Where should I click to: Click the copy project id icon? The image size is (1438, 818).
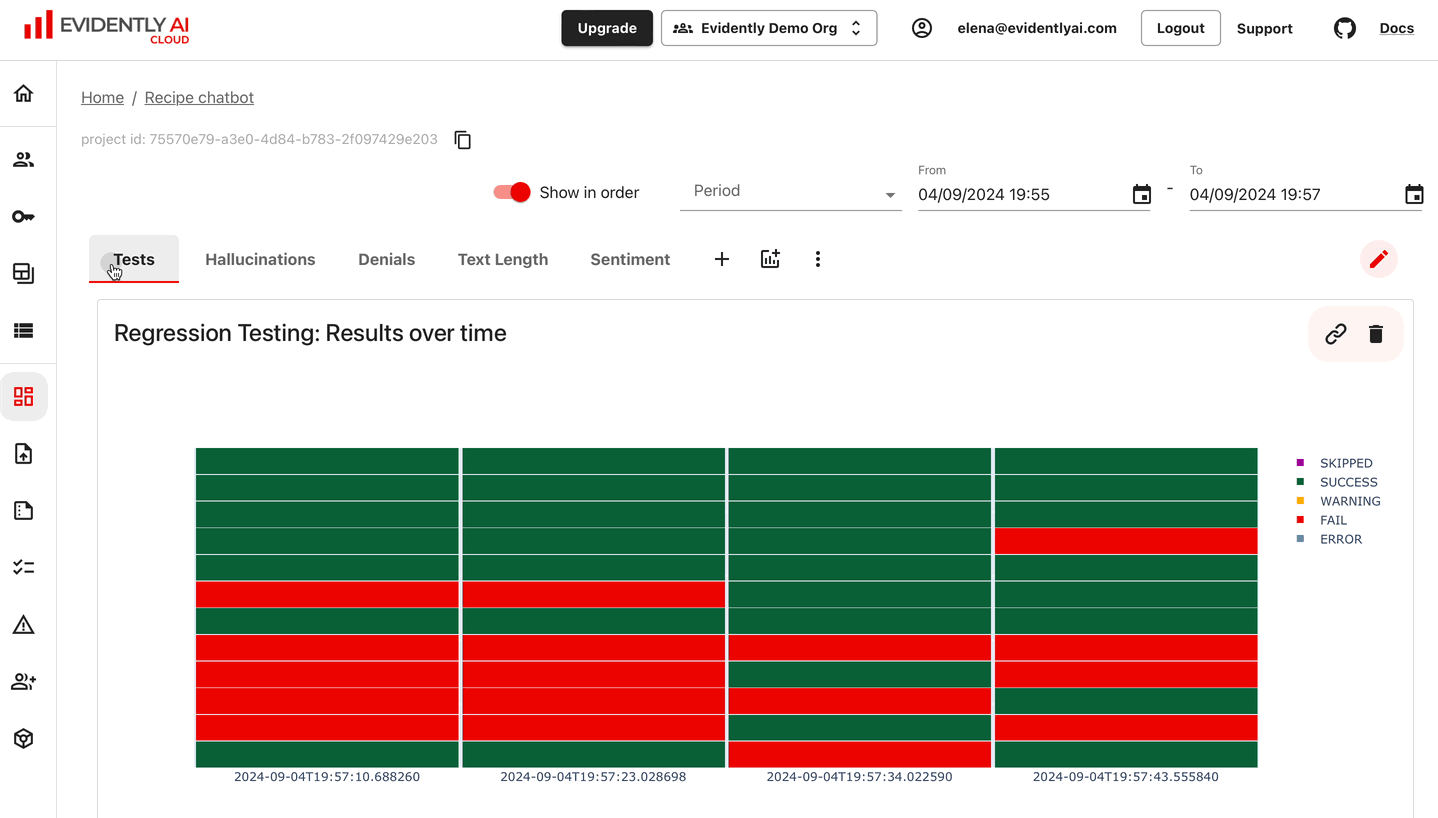pos(462,139)
